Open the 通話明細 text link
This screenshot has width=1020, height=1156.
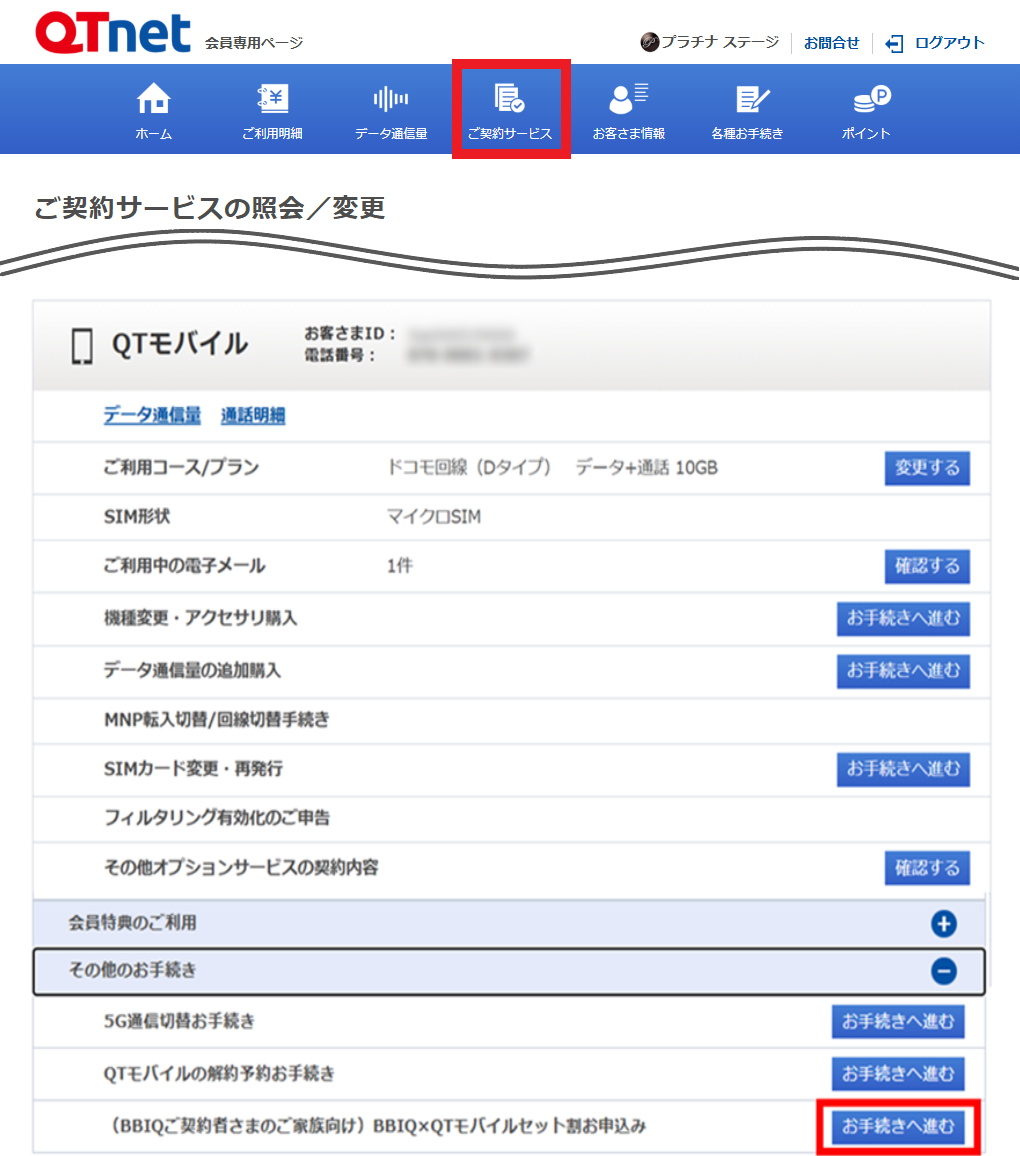(253, 416)
